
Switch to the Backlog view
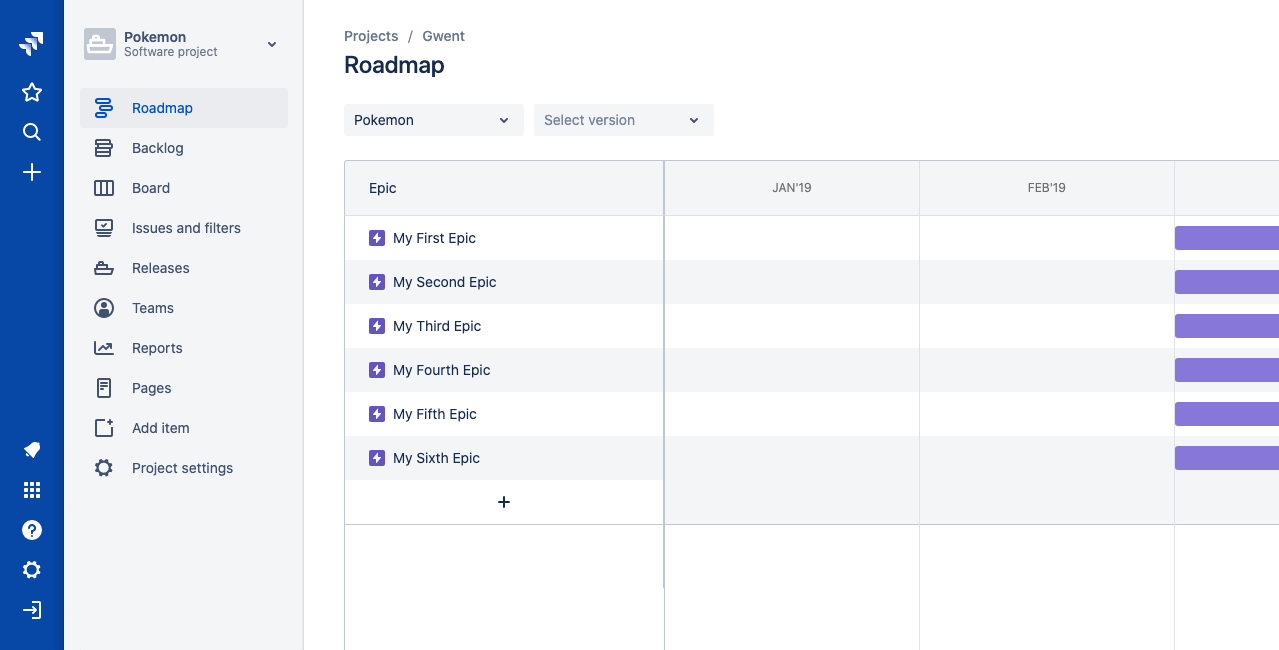[x=157, y=147]
